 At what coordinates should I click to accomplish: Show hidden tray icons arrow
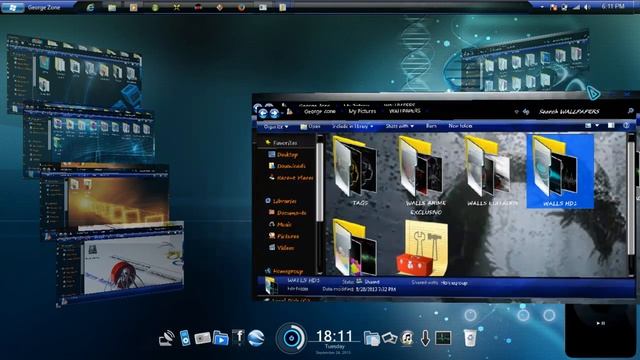(x=542, y=7)
